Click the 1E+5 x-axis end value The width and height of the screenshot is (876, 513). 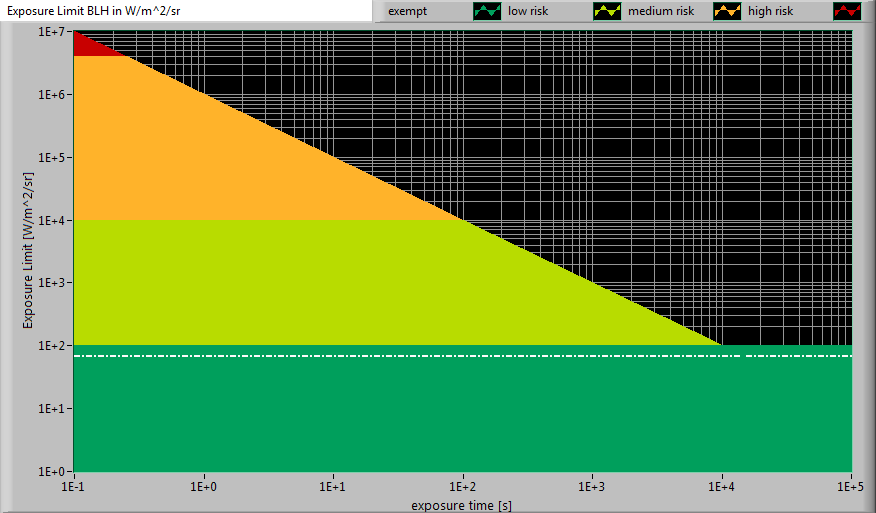(851, 486)
